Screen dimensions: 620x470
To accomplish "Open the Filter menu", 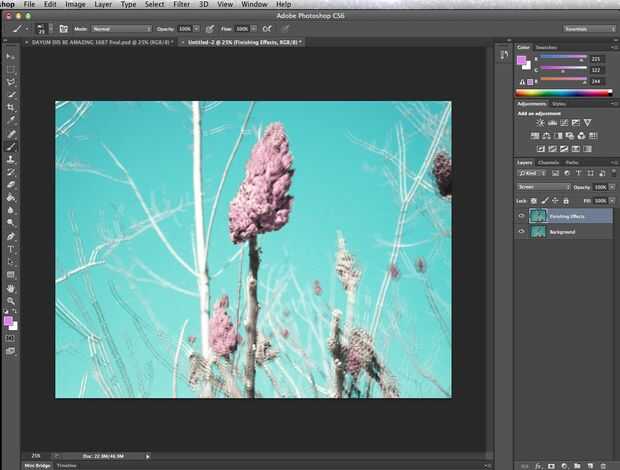I will coord(181,4).
